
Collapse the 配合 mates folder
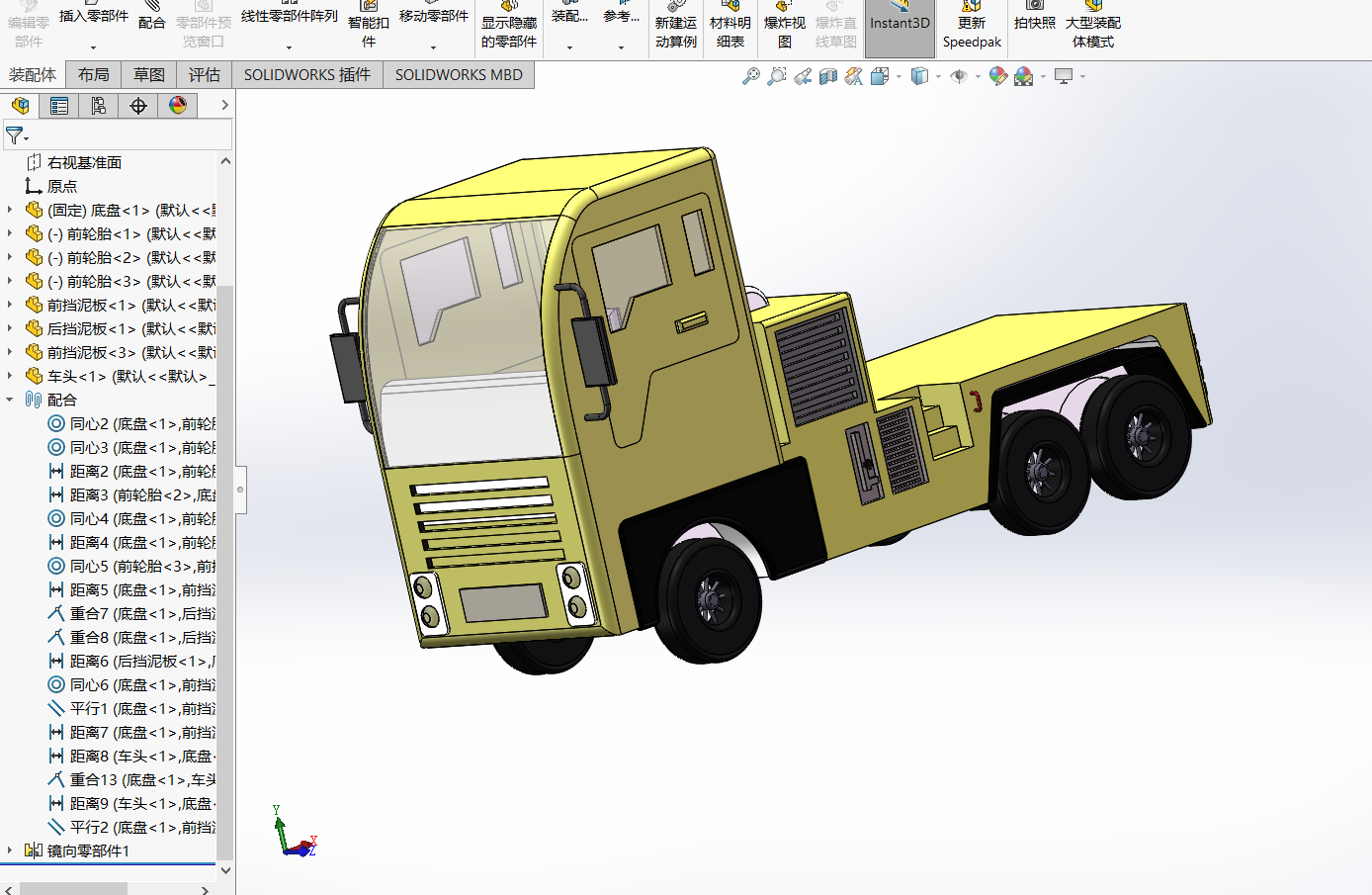tap(10, 400)
